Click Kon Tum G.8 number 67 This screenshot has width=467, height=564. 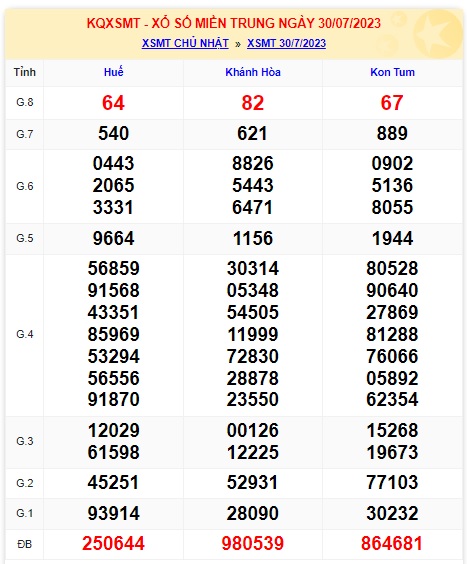392,103
